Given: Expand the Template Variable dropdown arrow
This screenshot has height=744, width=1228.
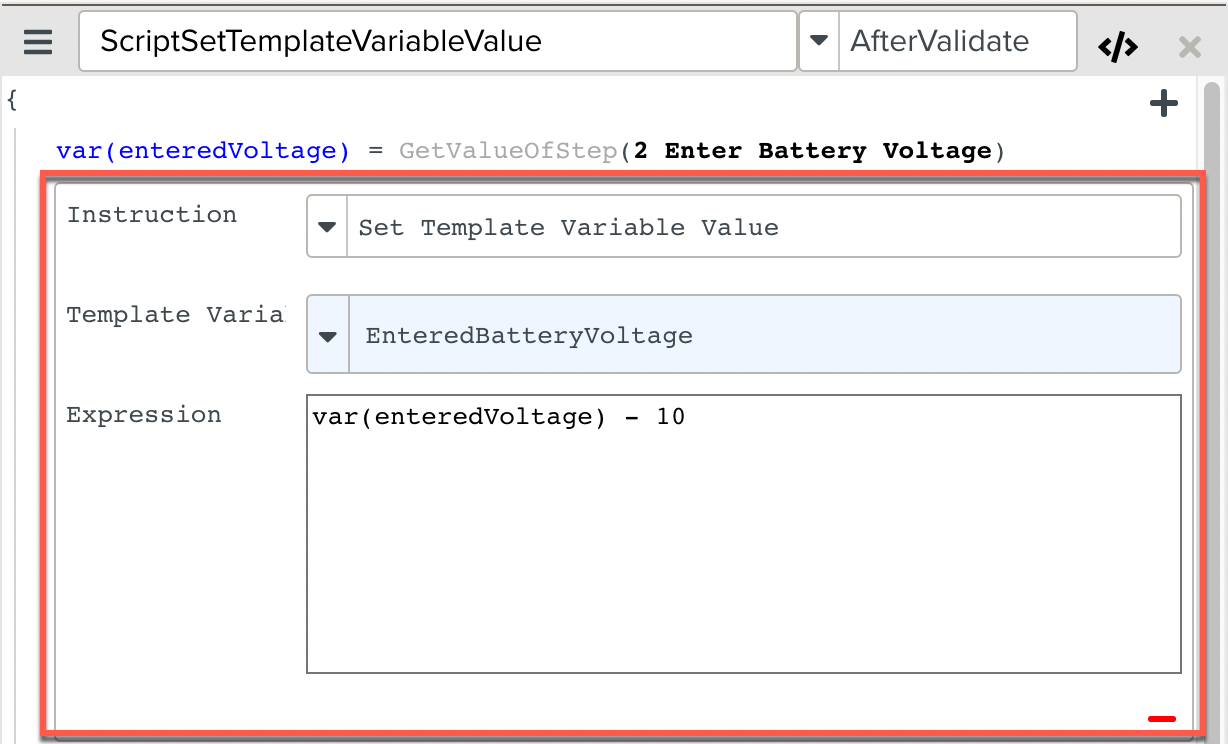Looking at the screenshot, I should pos(328,335).
